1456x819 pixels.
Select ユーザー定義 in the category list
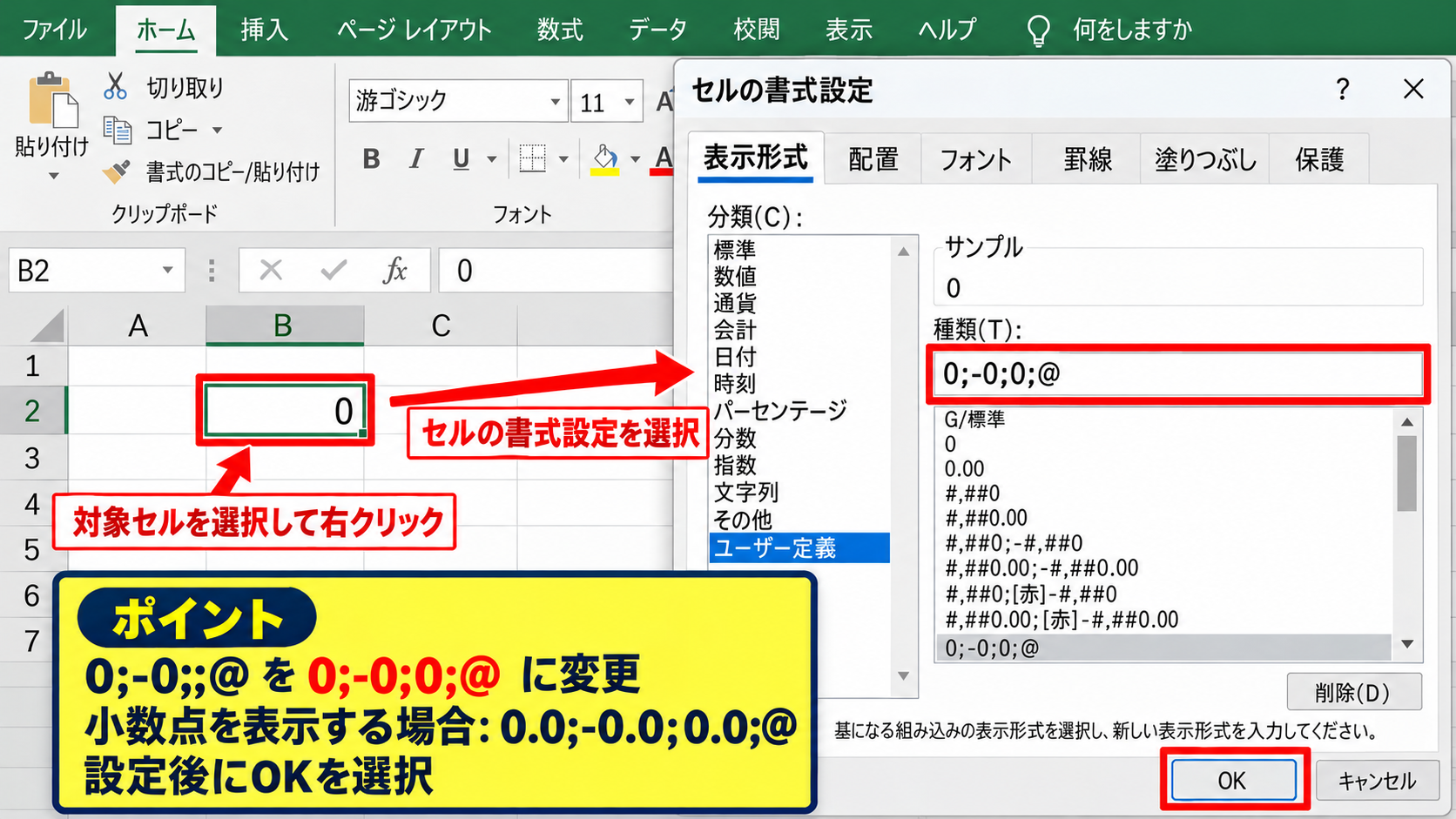pyautogui.click(x=799, y=547)
